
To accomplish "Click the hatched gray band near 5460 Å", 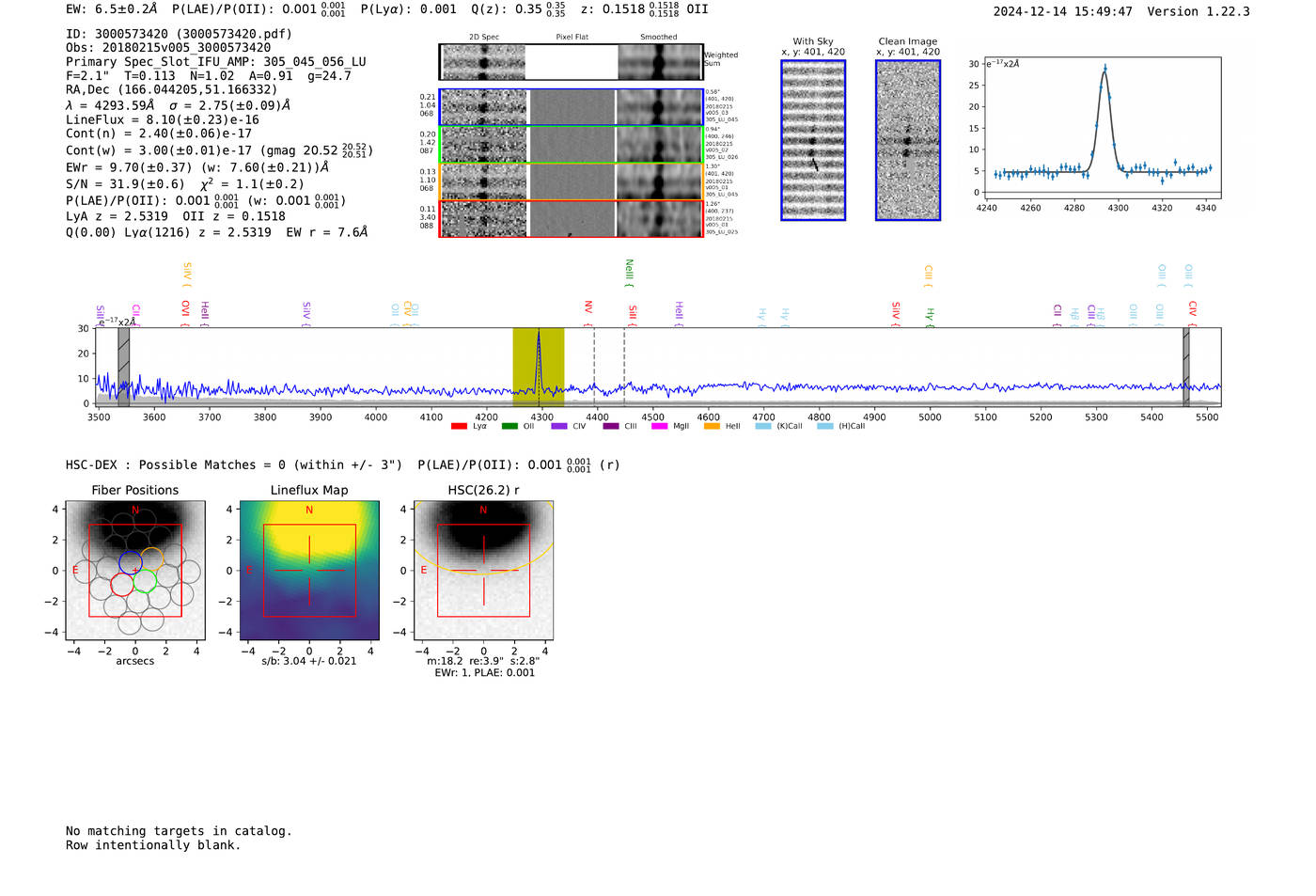I will pos(1185,367).
